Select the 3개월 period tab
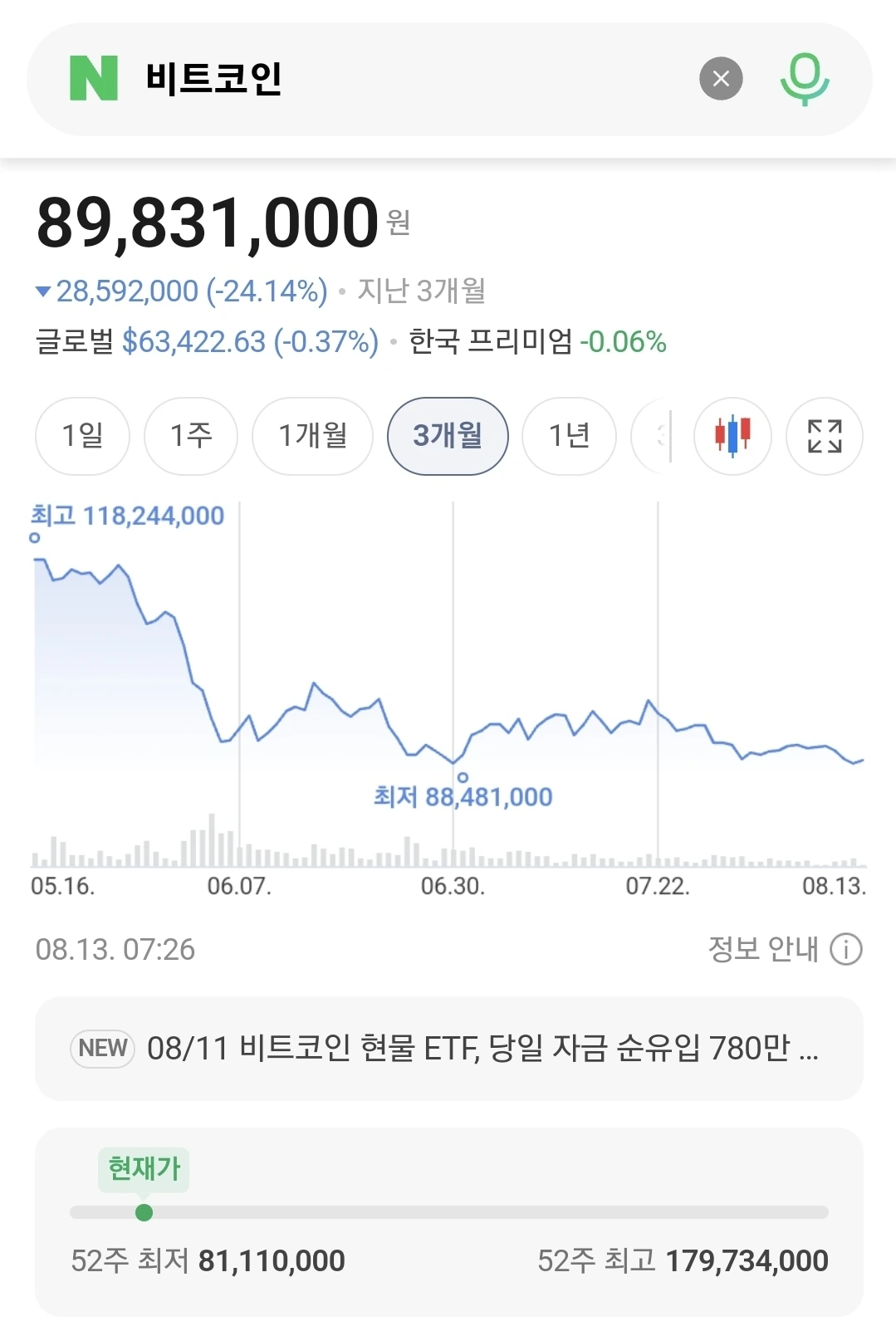The width and height of the screenshot is (896, 1326). [448, 436]
